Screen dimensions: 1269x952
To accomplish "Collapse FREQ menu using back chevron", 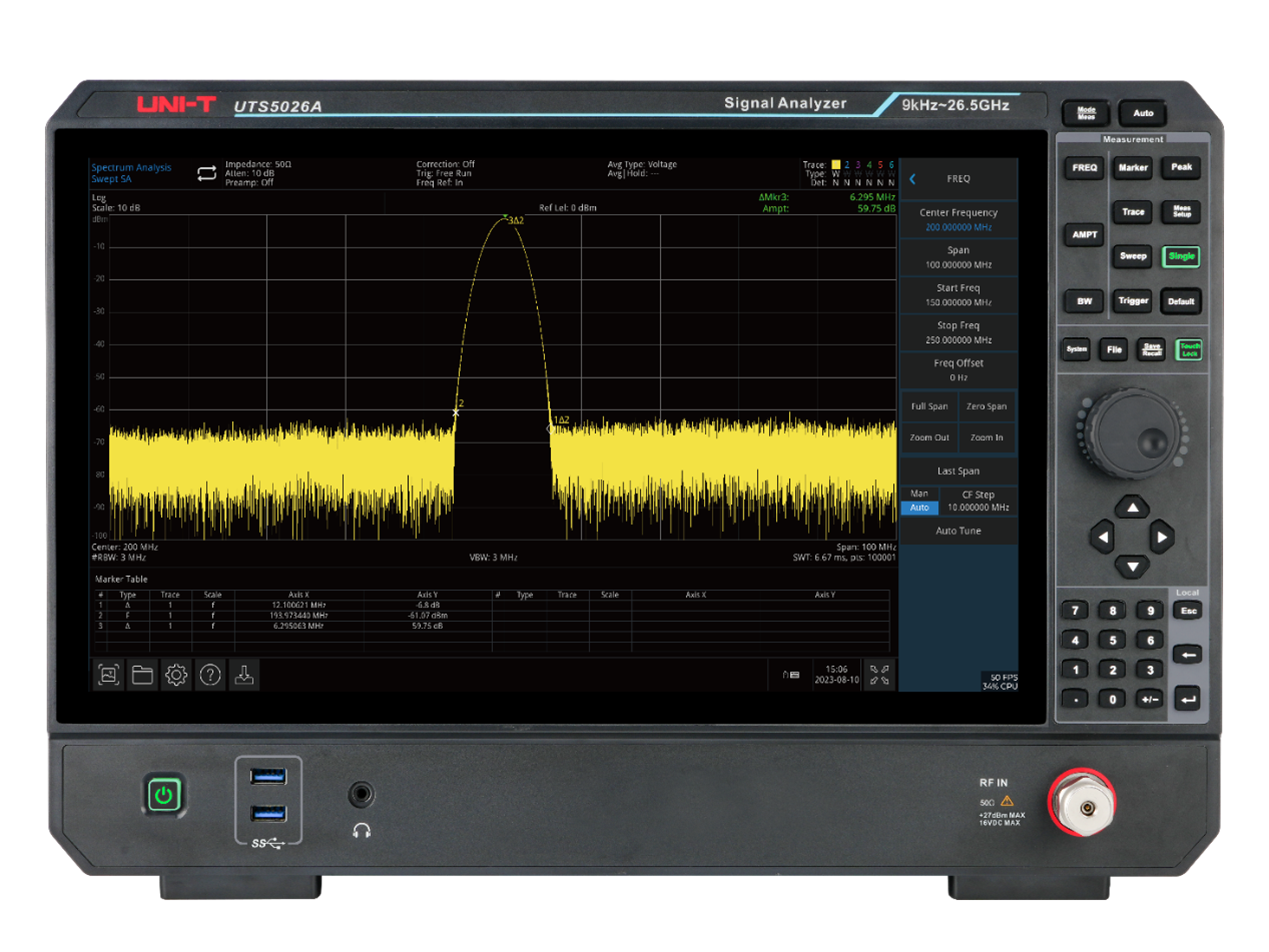I will [912, 179].
